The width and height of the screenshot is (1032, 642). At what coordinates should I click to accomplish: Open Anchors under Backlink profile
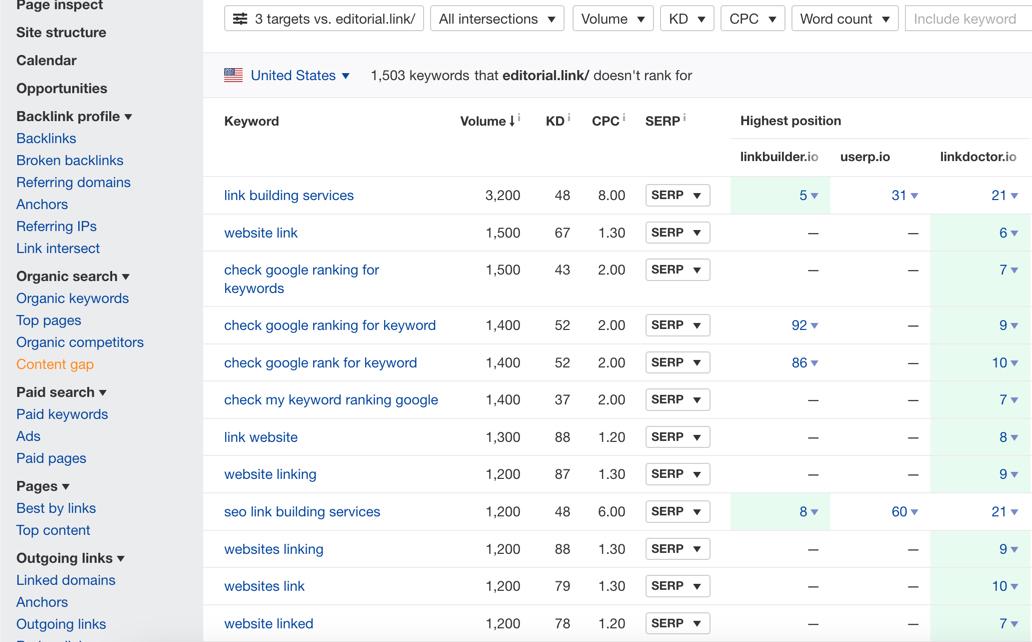(x=42, y=205)
